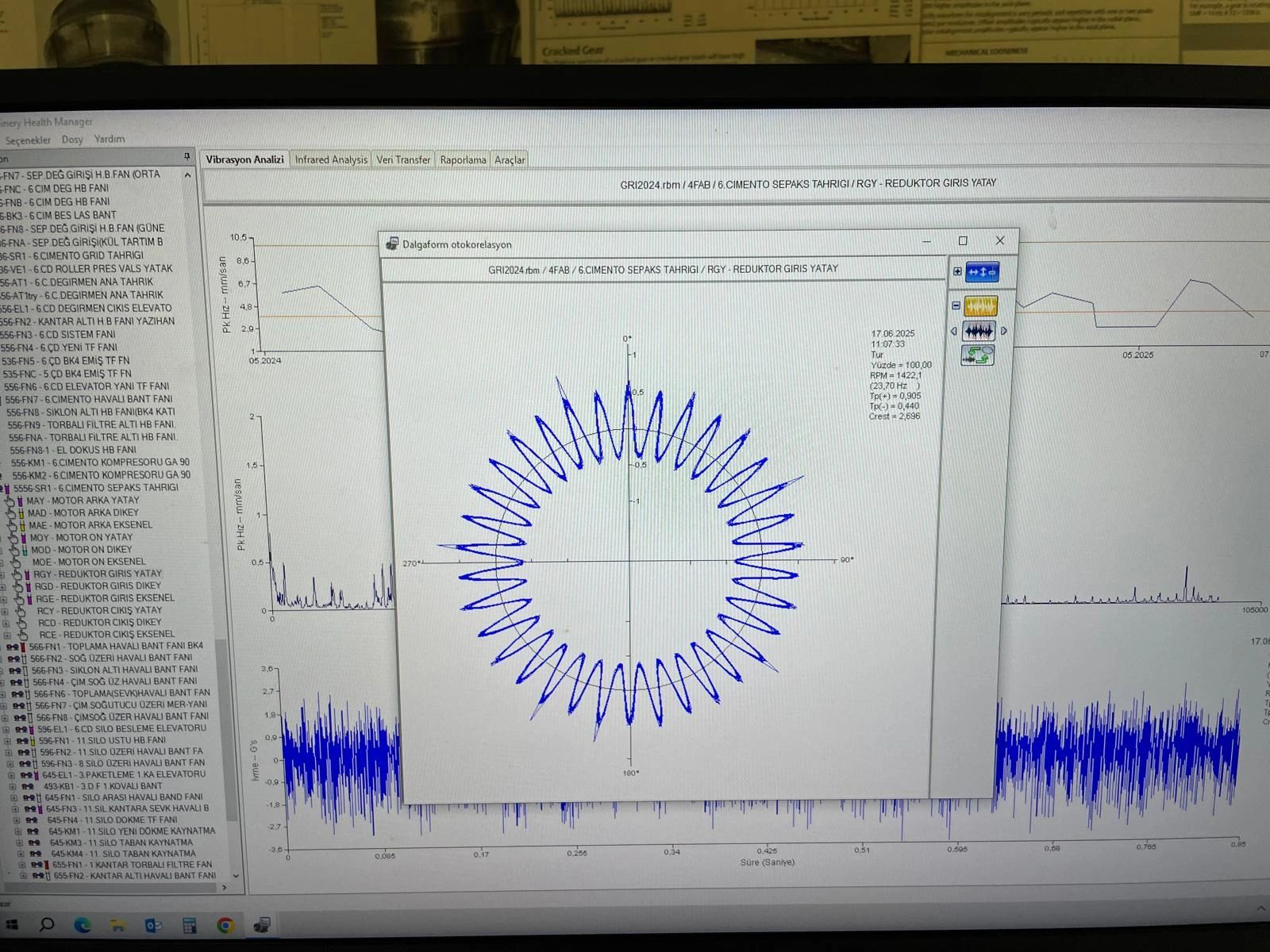Open the Windows Start menu

[11, 925]
